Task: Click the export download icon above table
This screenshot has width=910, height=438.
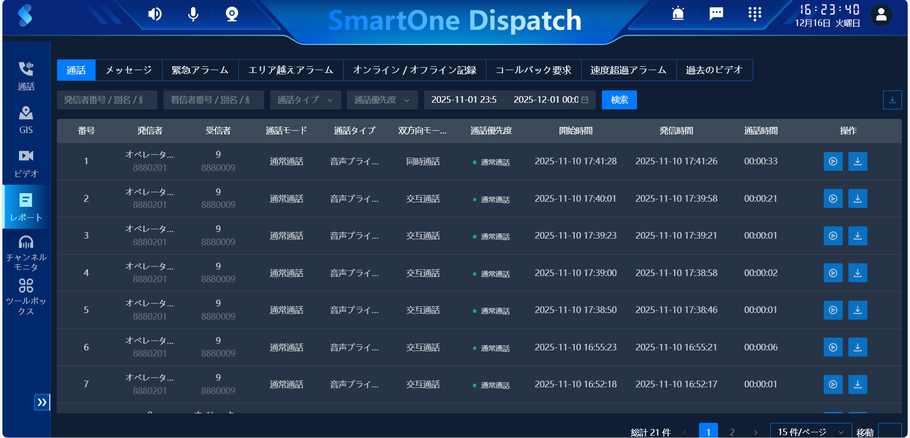Action: point(892,100)
